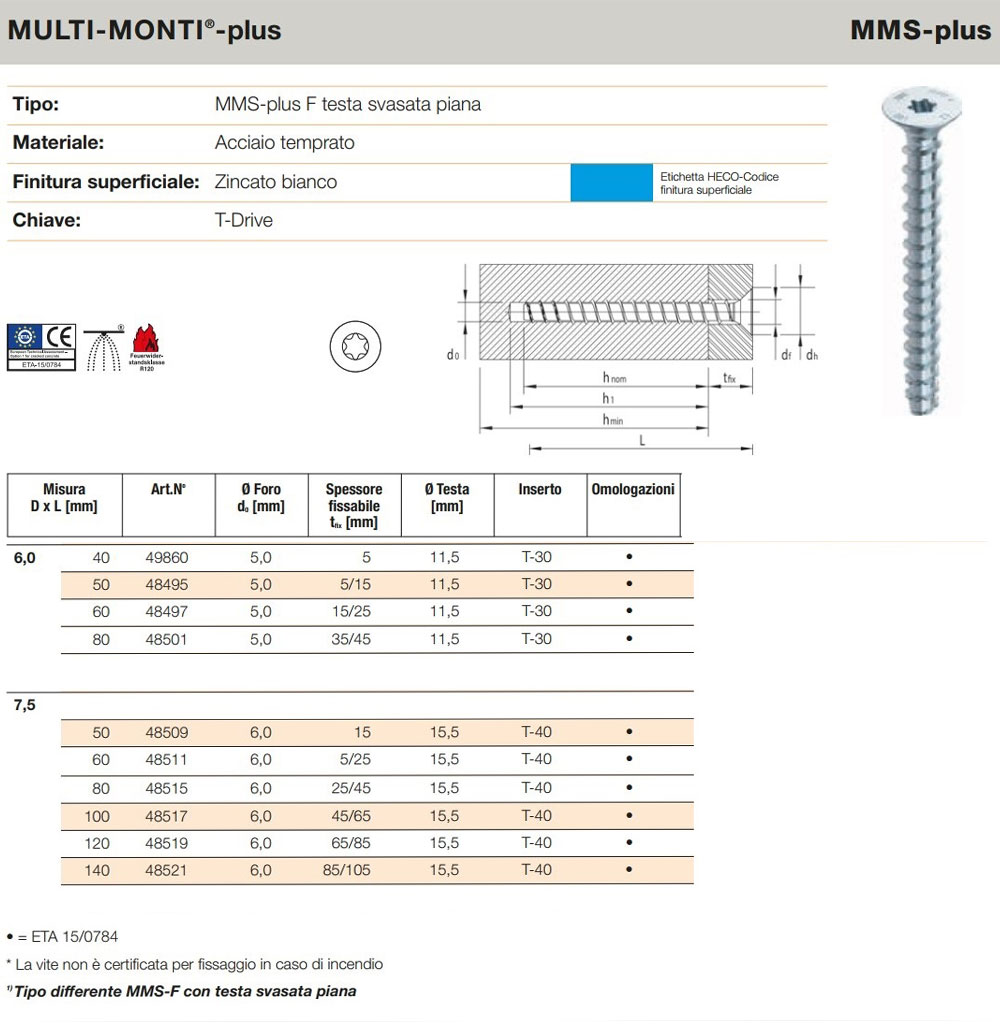
Task: Click the "MULTI-MONTI-plus" title
Action: tap(144, 31)
